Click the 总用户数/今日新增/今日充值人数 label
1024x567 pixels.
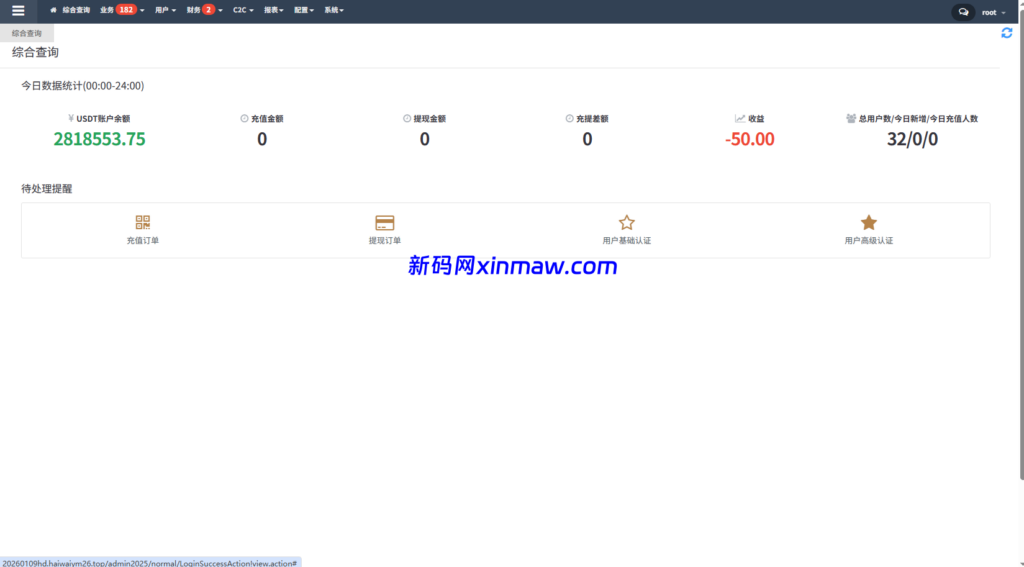coord(918,119)
